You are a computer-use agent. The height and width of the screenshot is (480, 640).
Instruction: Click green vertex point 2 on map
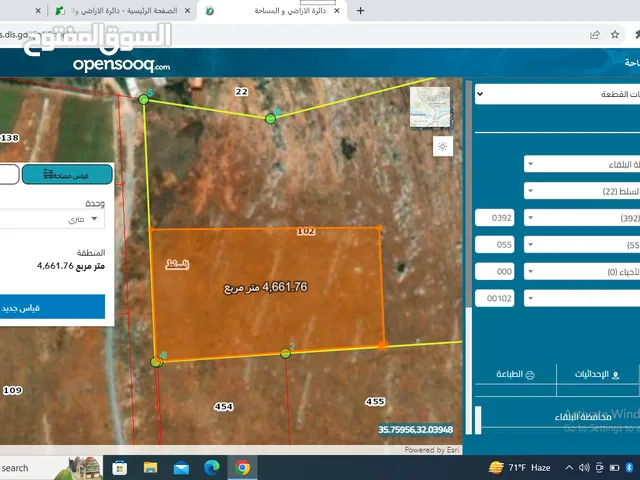(x=285, y=353)
